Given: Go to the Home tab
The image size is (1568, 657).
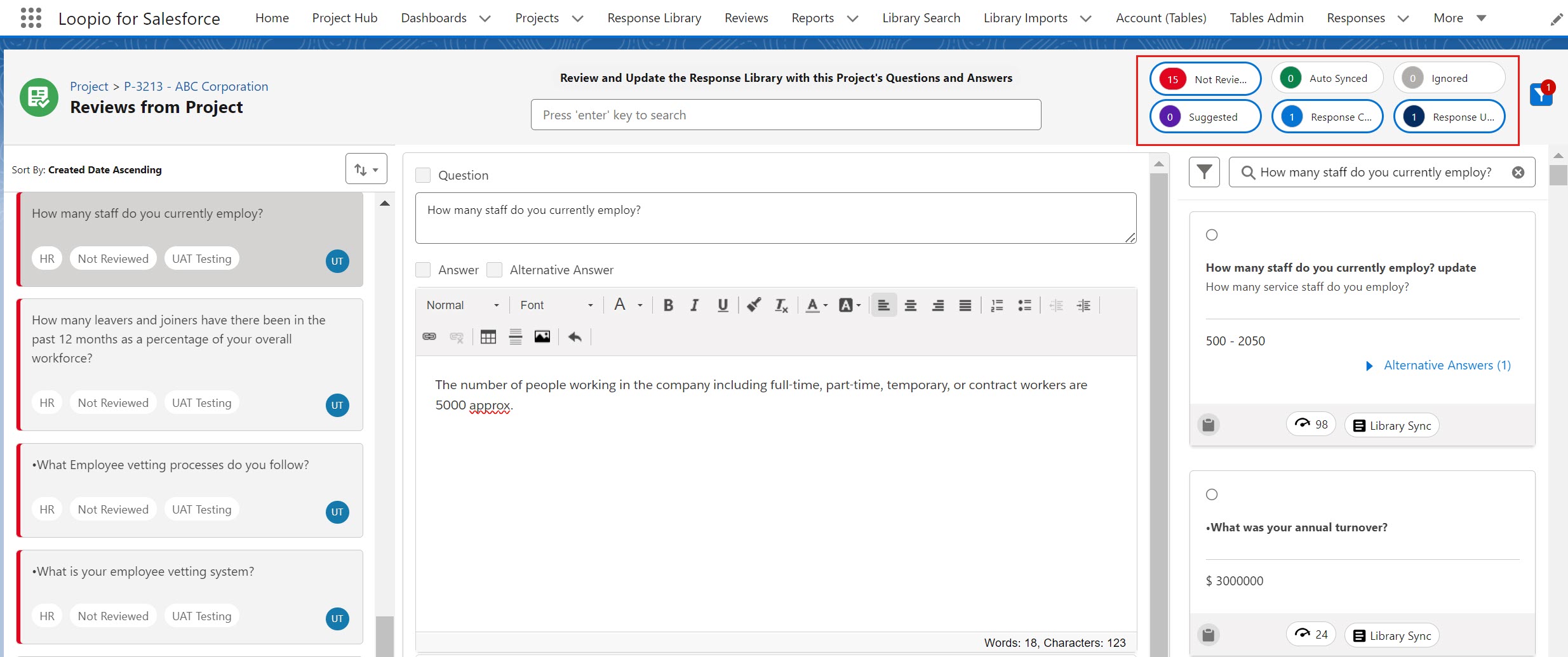Looking at the screenshot, I should coord(272,18).
